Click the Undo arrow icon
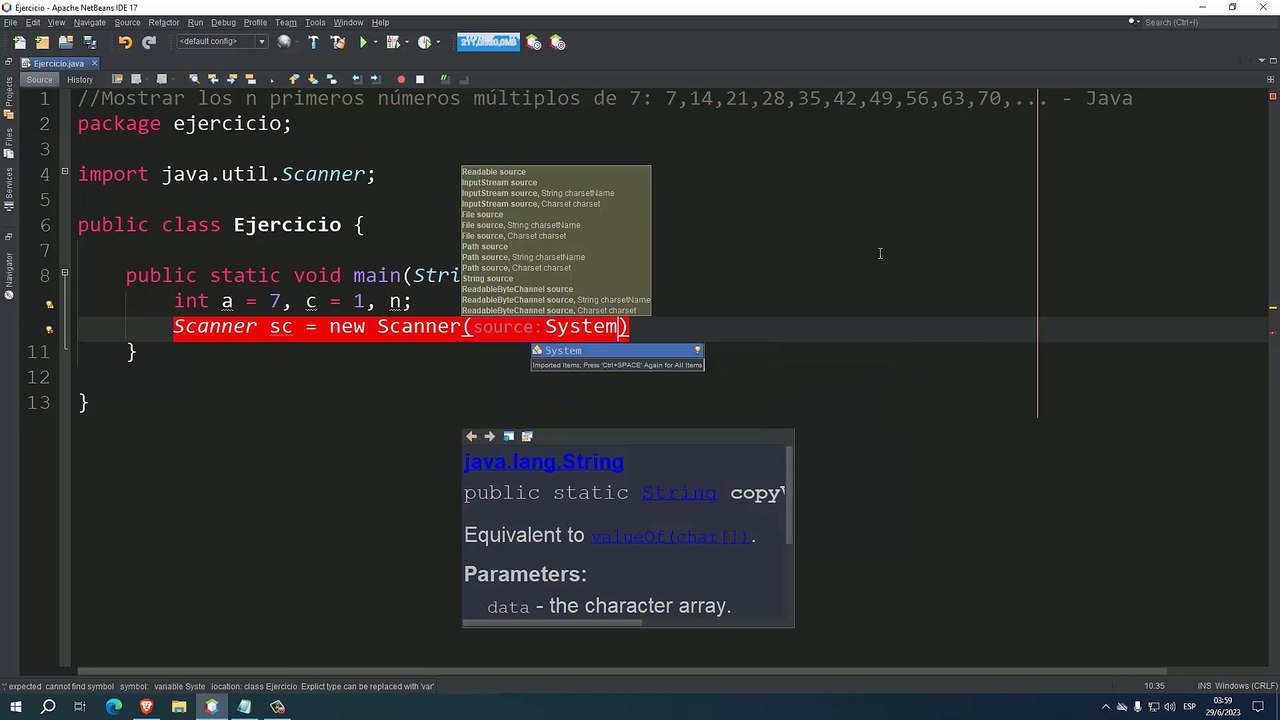The width and height of the screenshot is (1280, 720). tap(125, 42)
